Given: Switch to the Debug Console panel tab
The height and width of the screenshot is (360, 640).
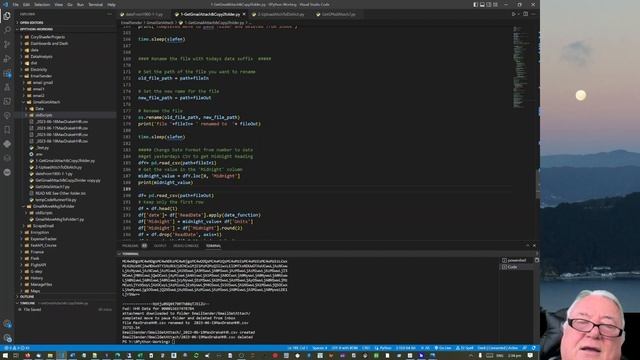Looking at the screenshot, I should pyautogui.click(x=186, y=246).
